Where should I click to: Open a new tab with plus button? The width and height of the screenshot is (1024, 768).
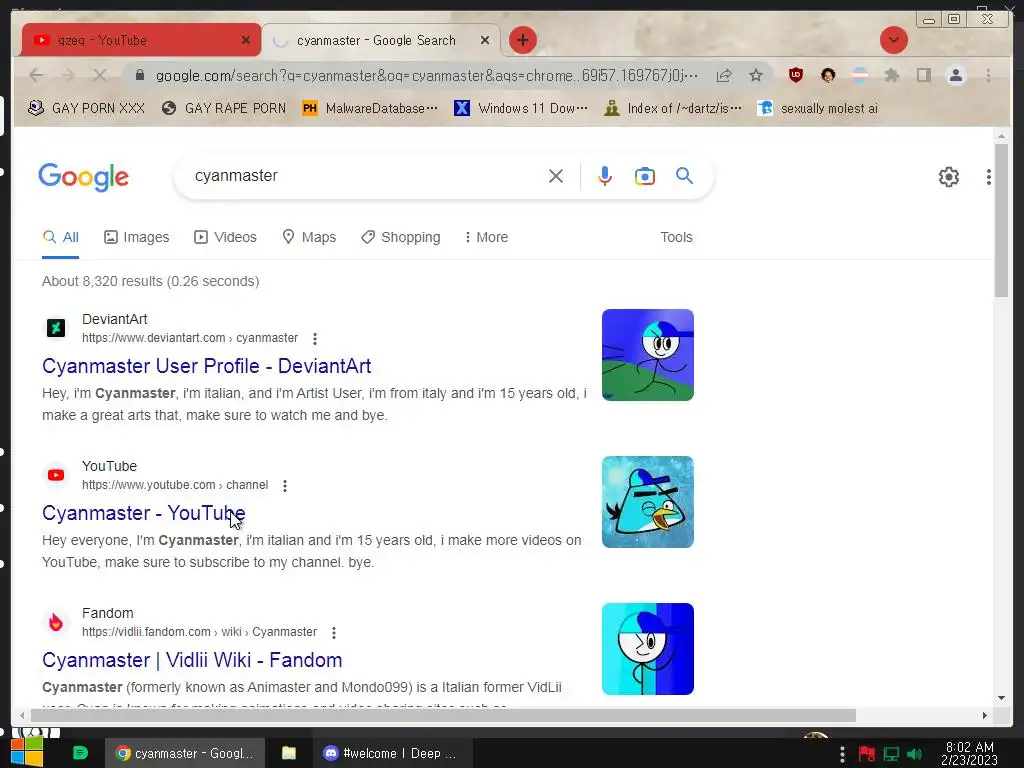click(x=522, y=40)
